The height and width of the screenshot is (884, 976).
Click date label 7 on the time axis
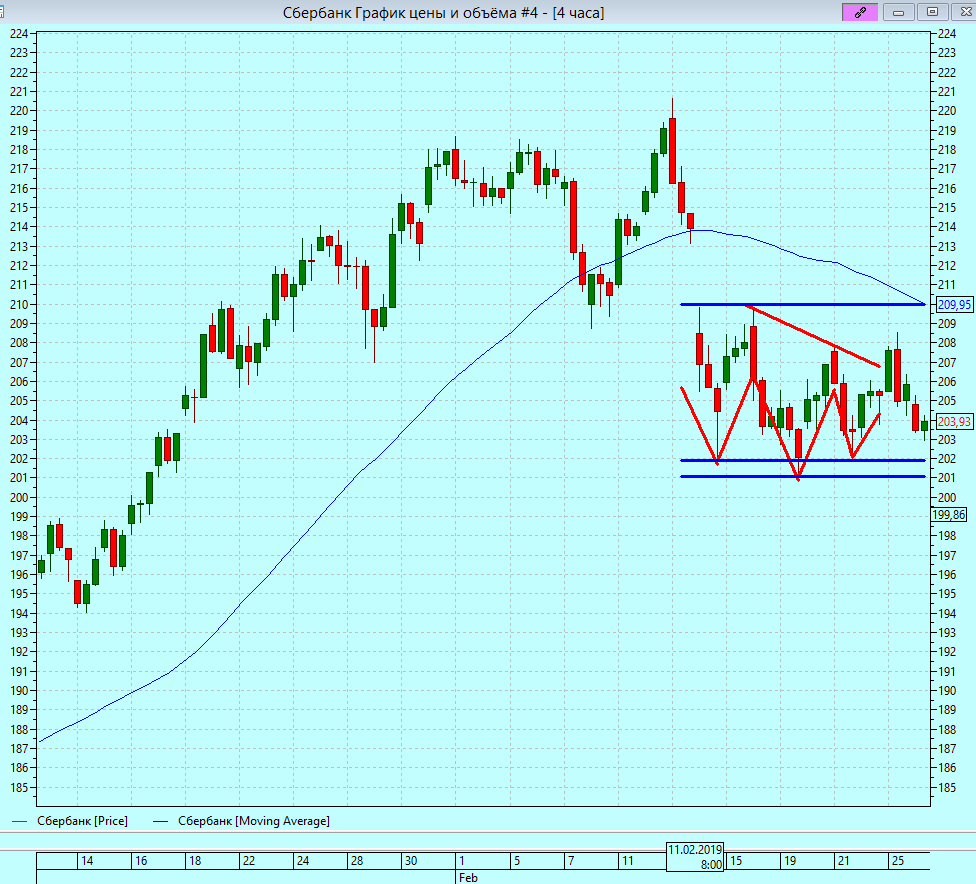click(571, 861)
